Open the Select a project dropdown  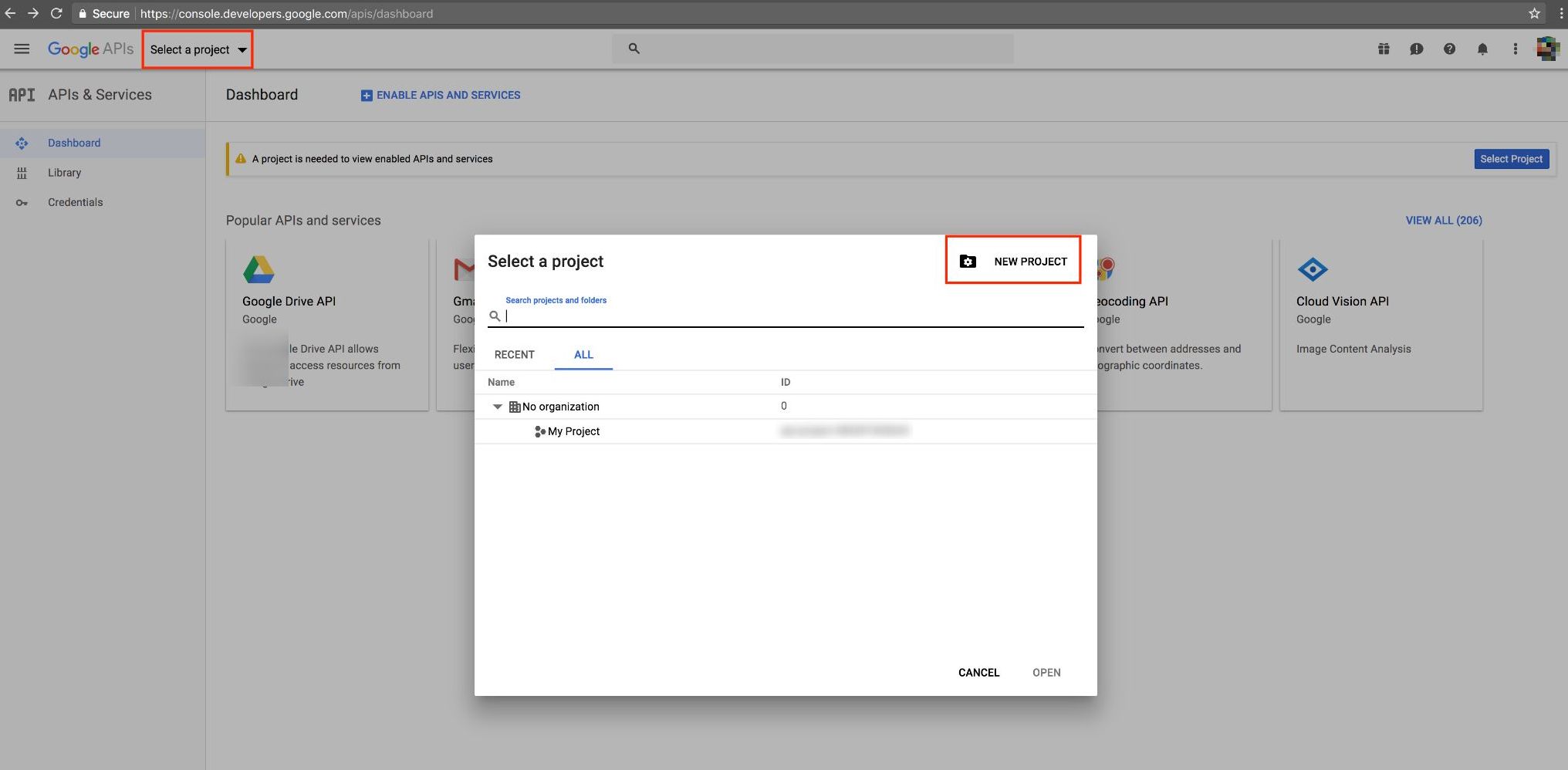tap(198, 49)
